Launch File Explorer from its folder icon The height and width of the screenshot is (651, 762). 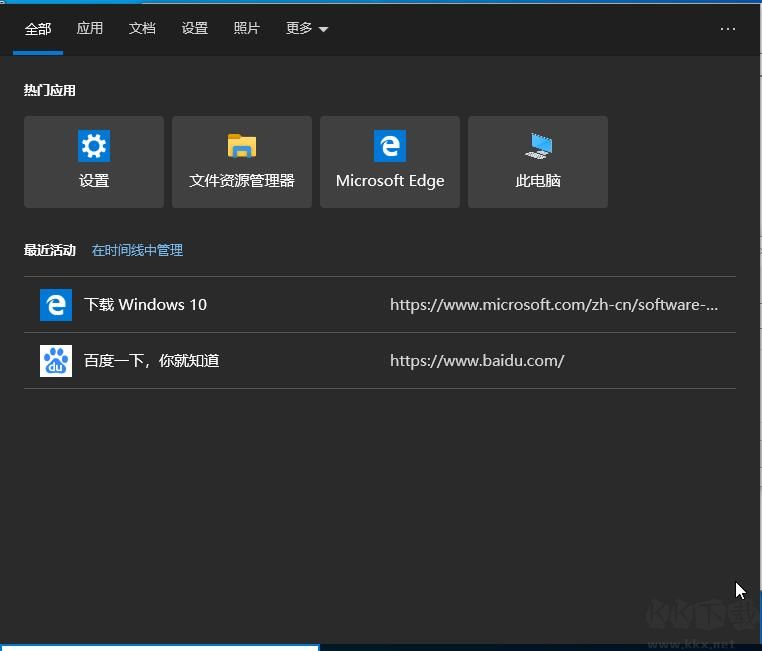point(242,146)
